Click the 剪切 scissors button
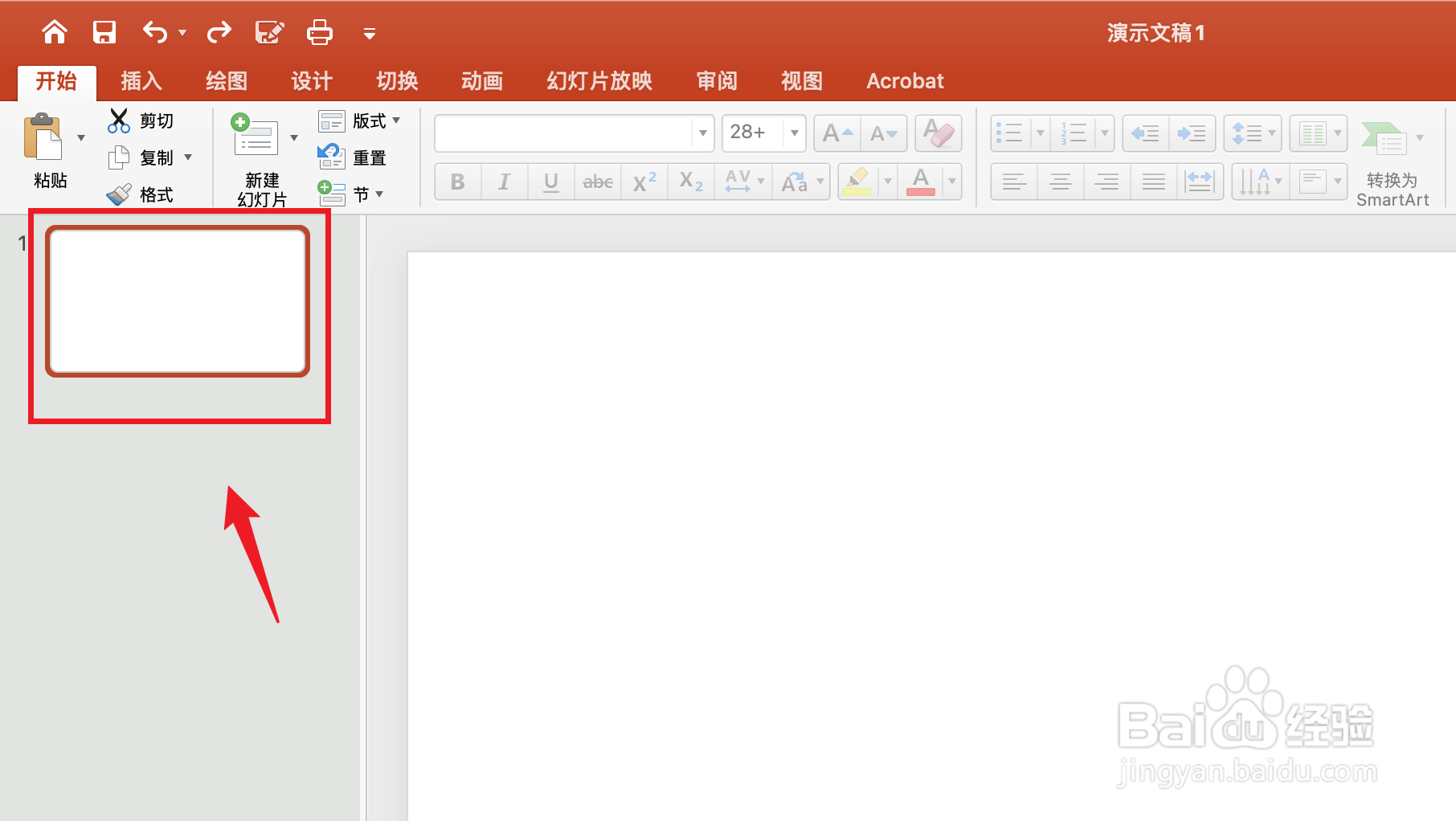The height and width of the screenshot is (821, 1456). (141, 120)
